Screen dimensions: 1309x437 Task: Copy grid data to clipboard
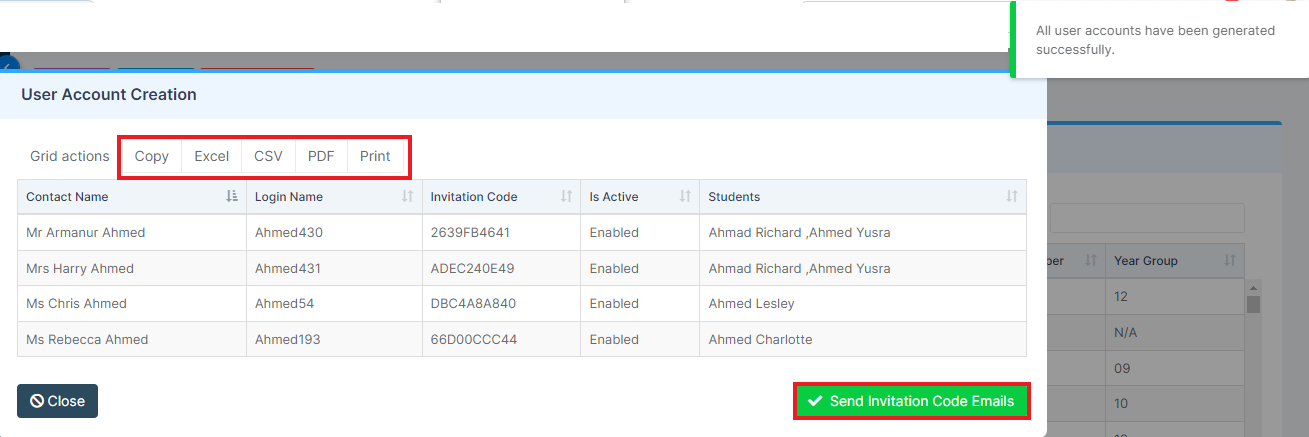152,156
